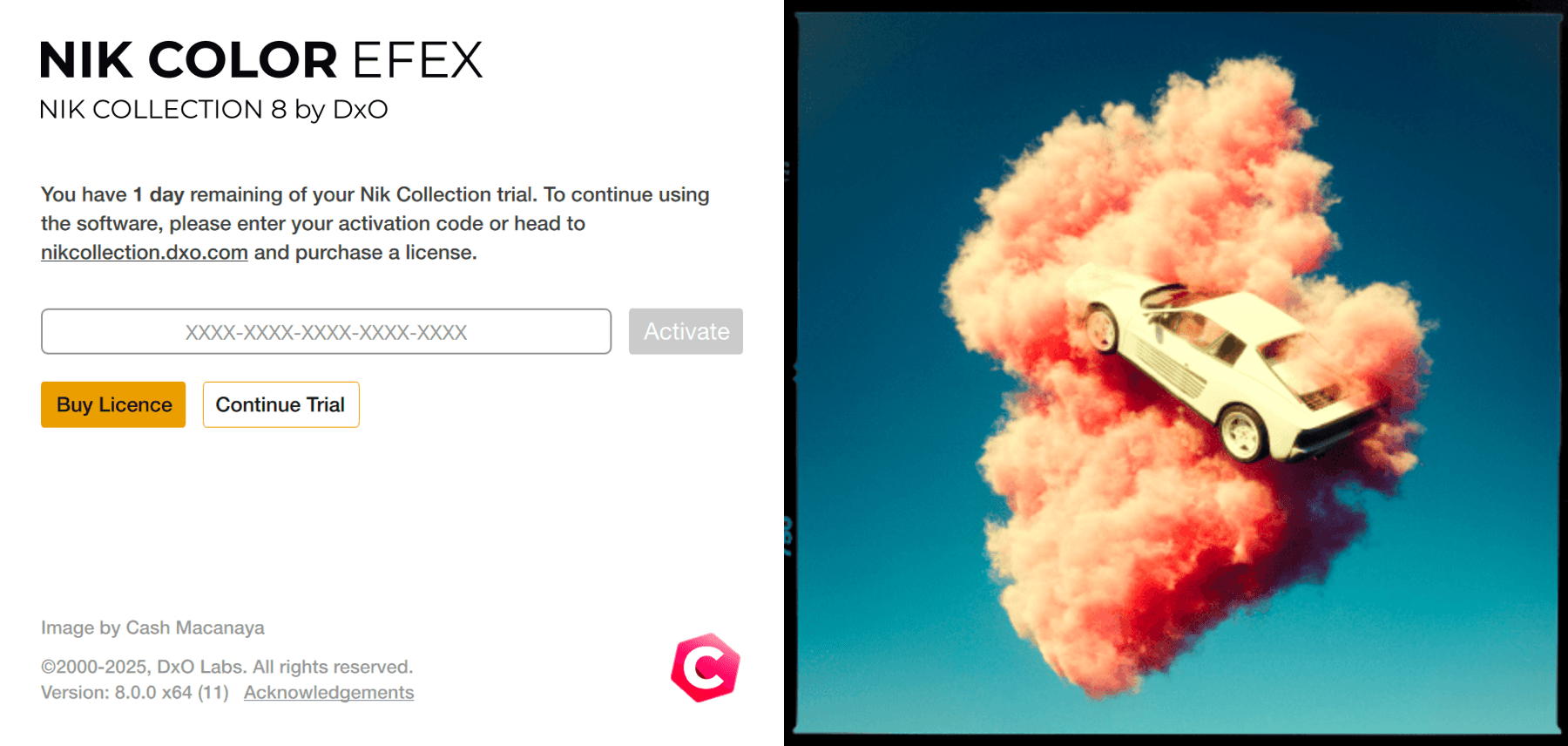Image resolution: width=1568 pixels, height=746 pixels.
Task: Open the nikcollection.dxo.com link
Action: 145,253
